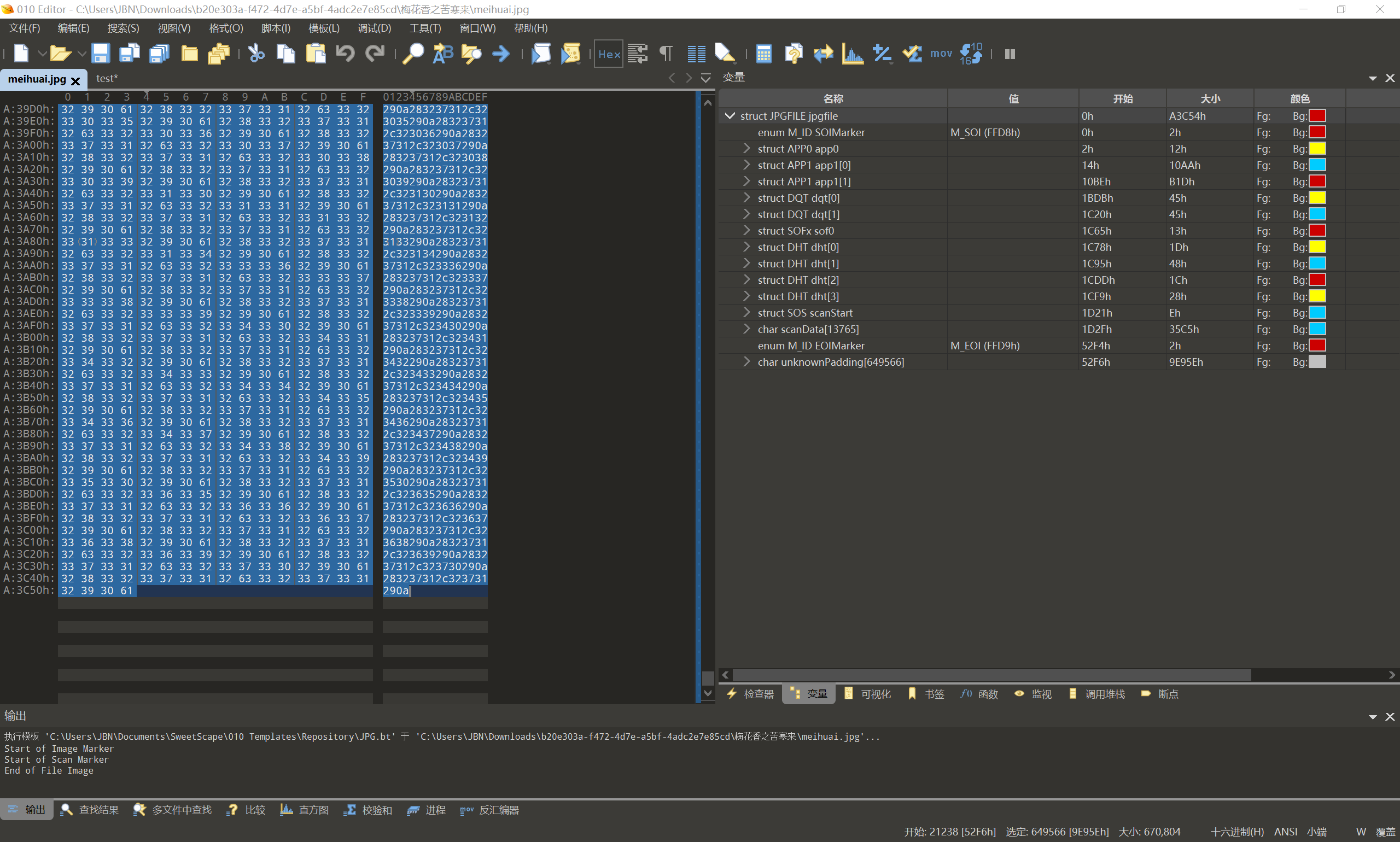
Task: Switch to the 书签 panel tab
Action: (926, 694)
